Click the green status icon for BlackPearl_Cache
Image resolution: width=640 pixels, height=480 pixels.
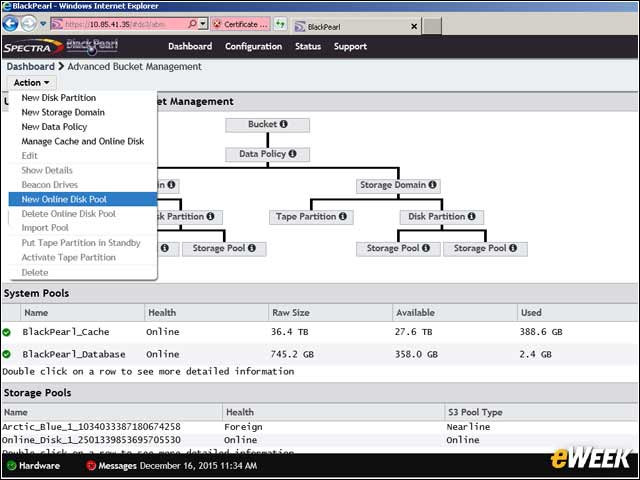point(7,332)
